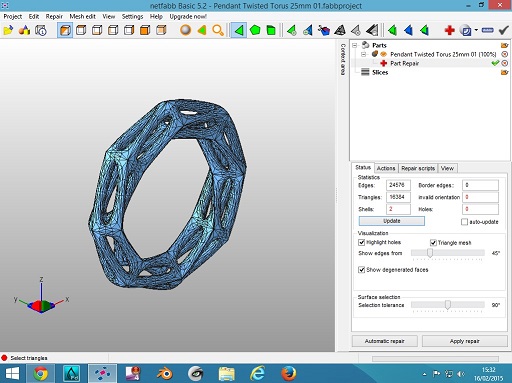Screen dimensions: 512x383
Task: Toggle the Highlight holes checkbox
Action: (361, 242)
